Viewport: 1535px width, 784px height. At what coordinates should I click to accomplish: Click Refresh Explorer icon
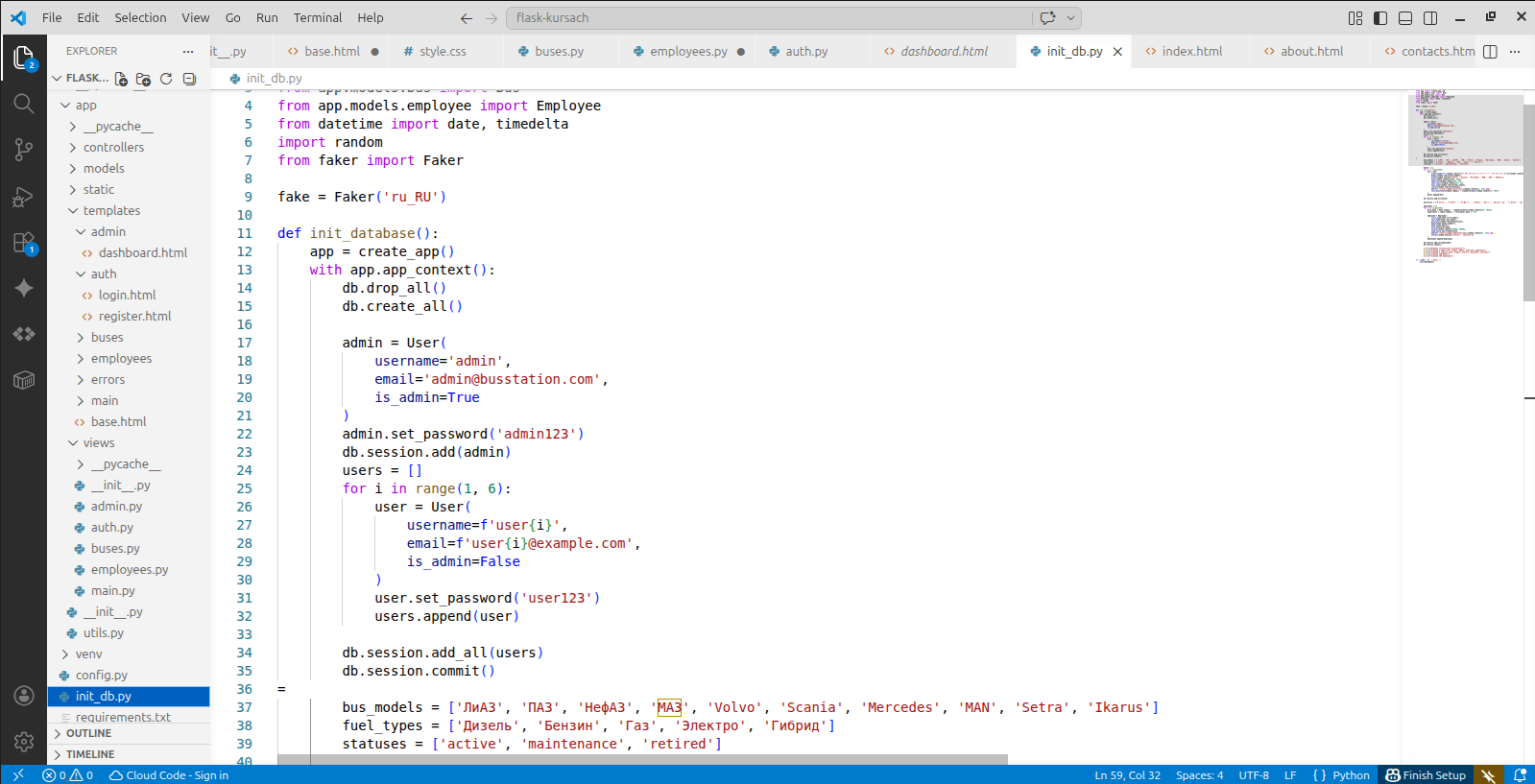(166, 79)
